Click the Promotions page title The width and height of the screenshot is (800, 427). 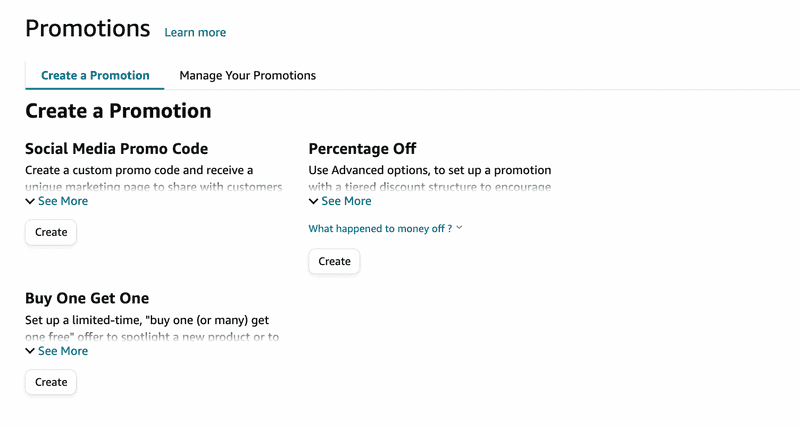tap(87, 28)
